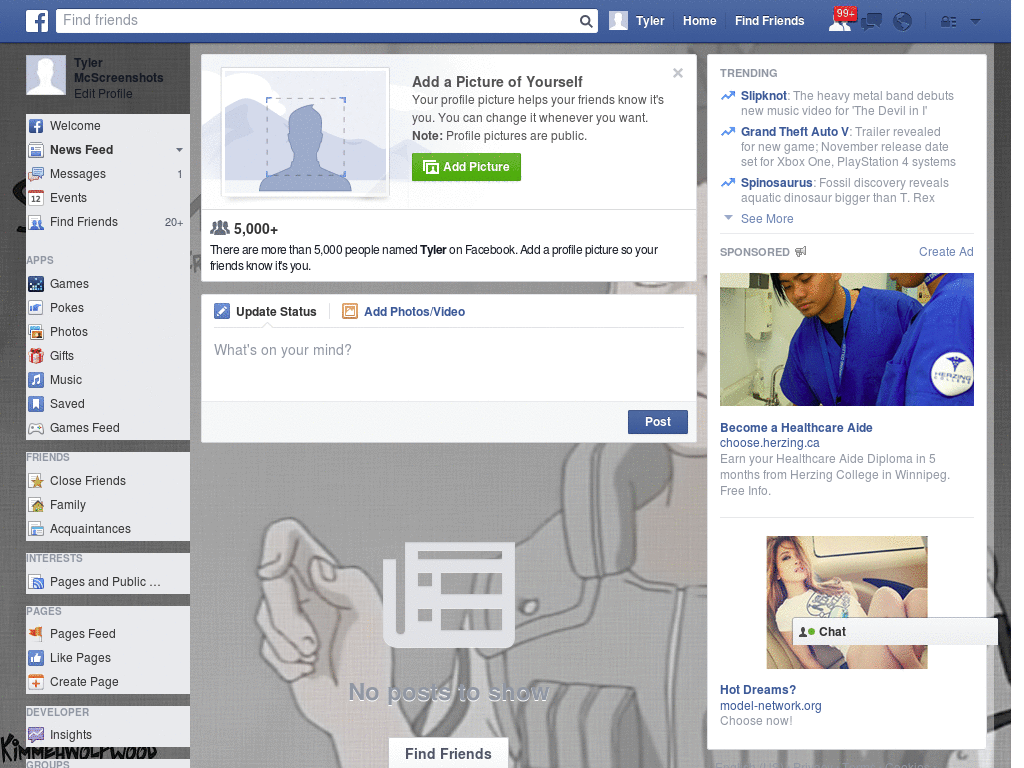Click the profile picture placeholder thumbnail
This screenshot has height=768, width=1024.
(306, 132)
